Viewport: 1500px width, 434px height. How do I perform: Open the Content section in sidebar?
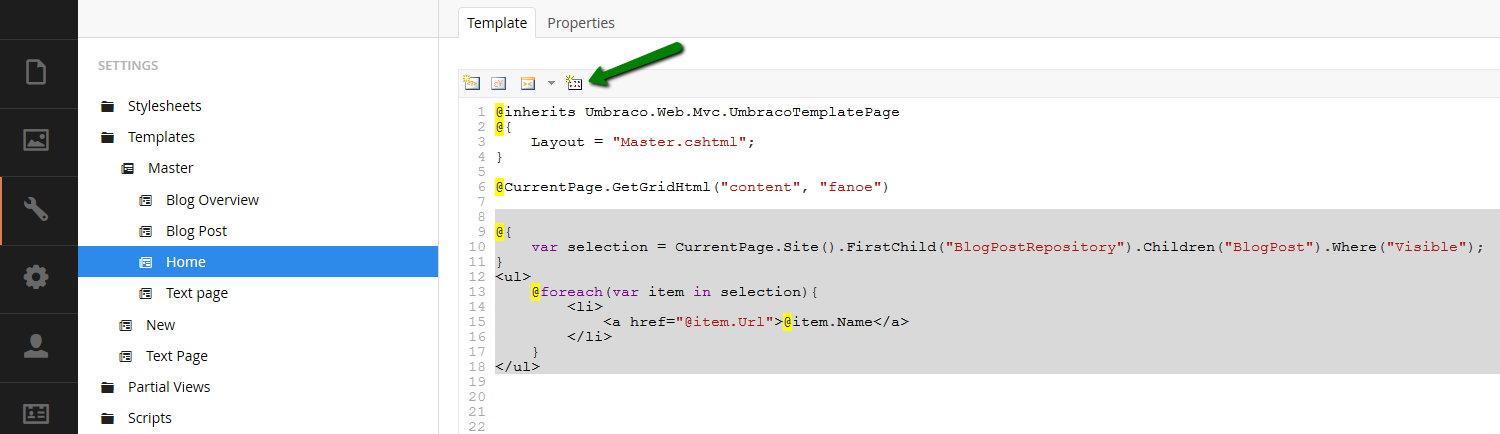36,73
